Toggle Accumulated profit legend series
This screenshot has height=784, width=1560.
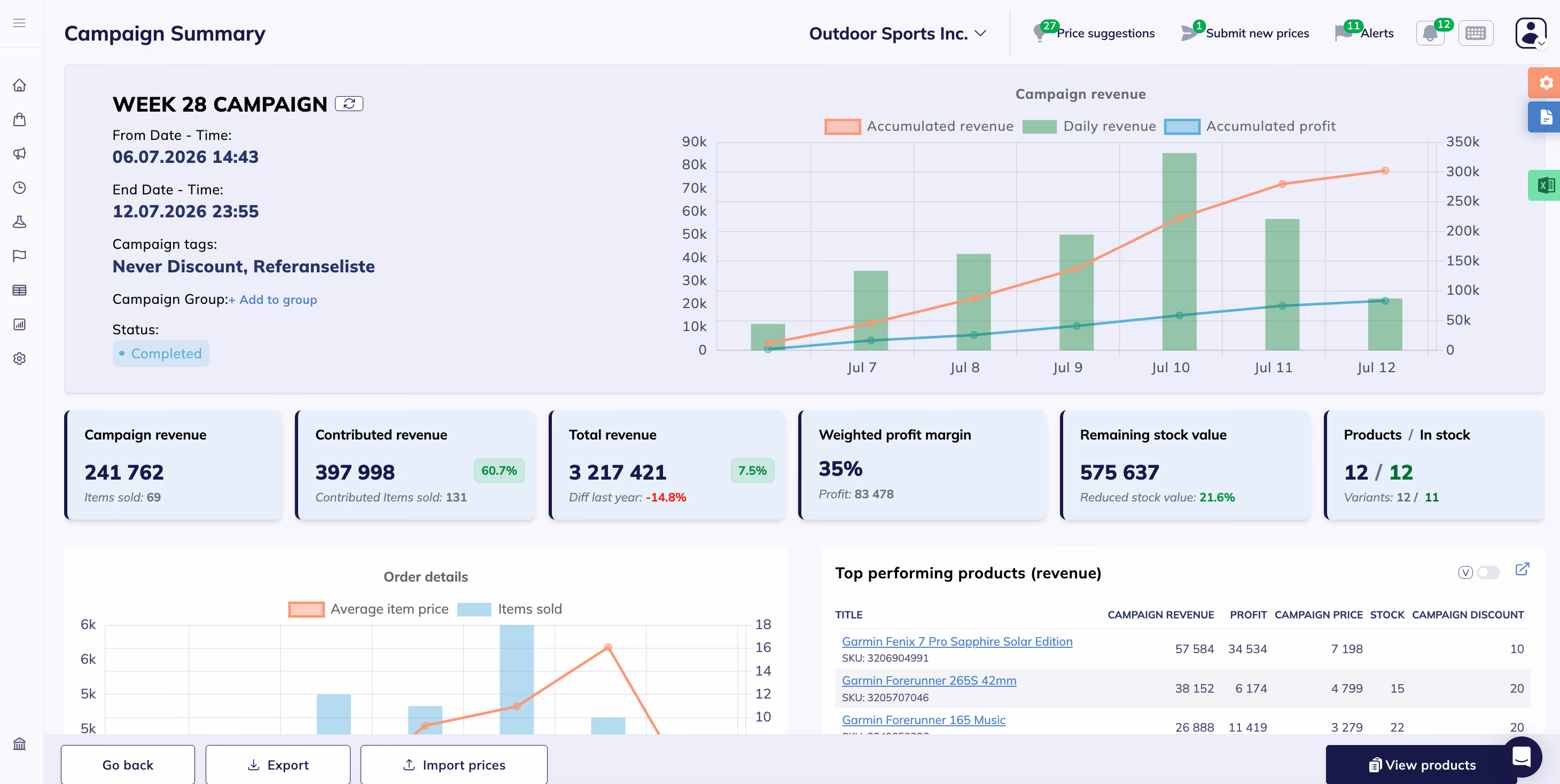1249,126
